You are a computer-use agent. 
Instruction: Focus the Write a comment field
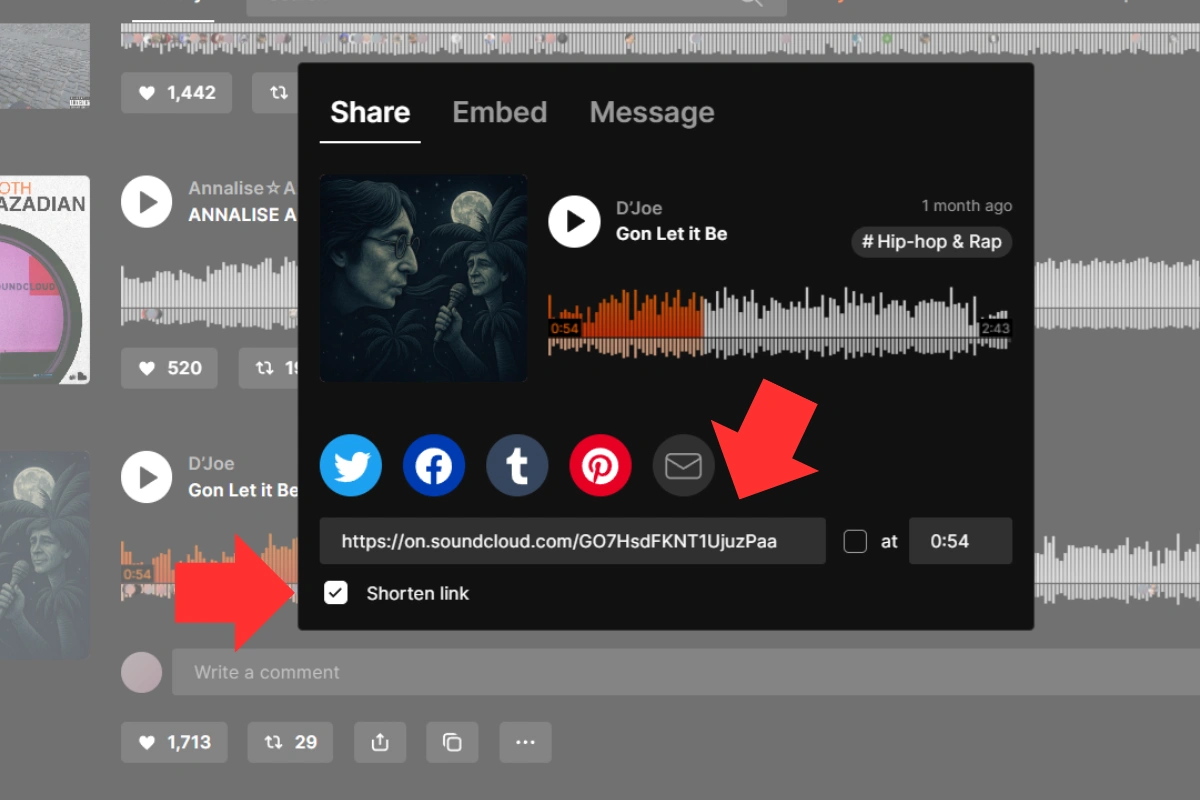pos(686,672)
